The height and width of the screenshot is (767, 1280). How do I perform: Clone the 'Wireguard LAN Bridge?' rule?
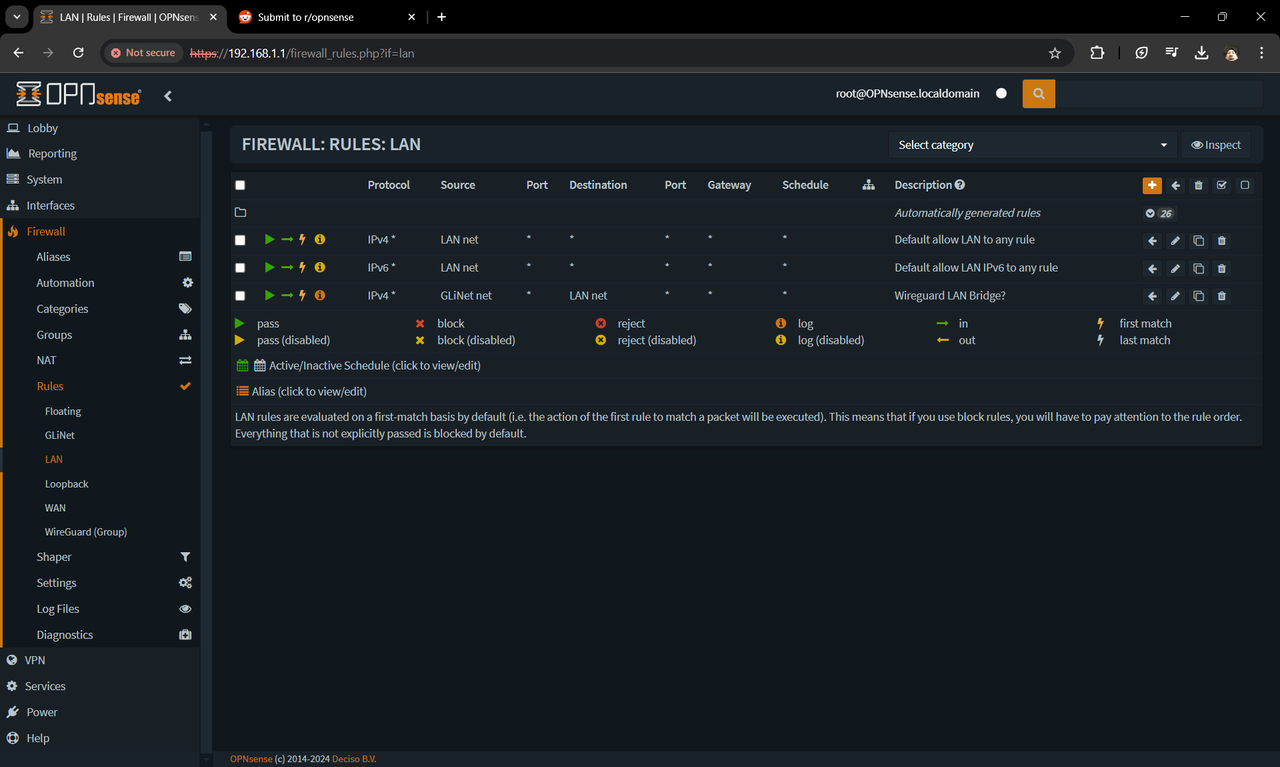tap(1199, 296)
